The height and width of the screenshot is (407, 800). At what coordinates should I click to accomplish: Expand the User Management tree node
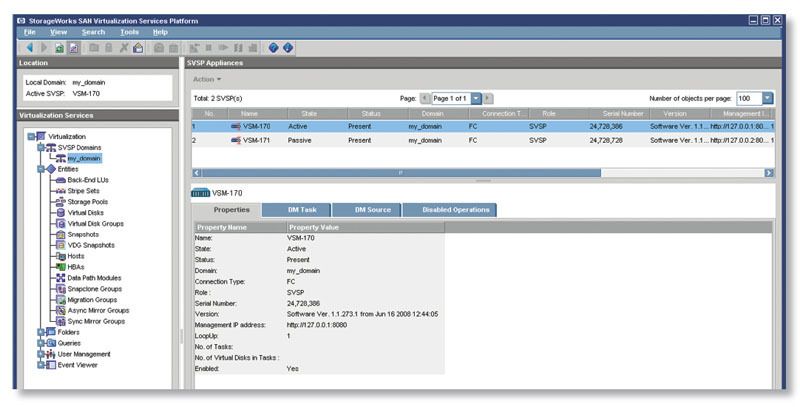coord(40,354)
